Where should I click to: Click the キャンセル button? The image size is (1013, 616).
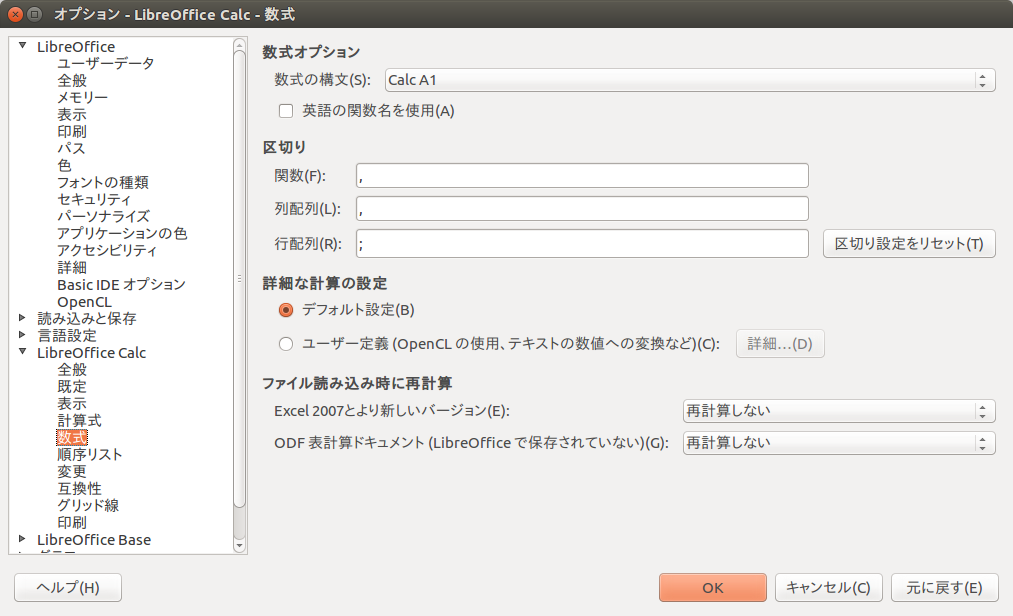[828, 588]
